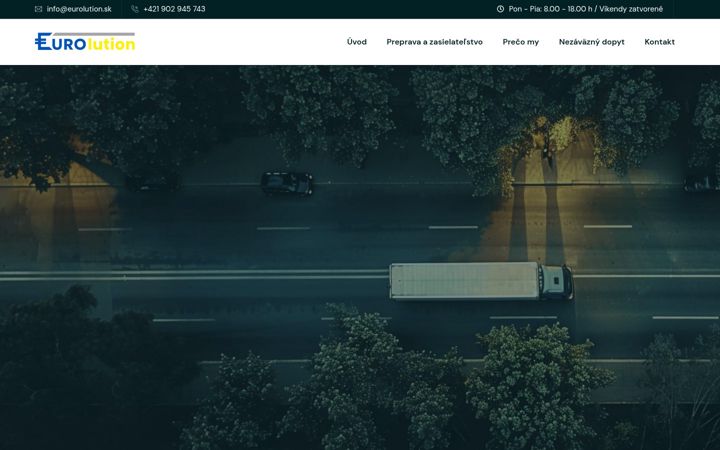Navigate to Nezáväzný dopyt form

coord(591,42)
